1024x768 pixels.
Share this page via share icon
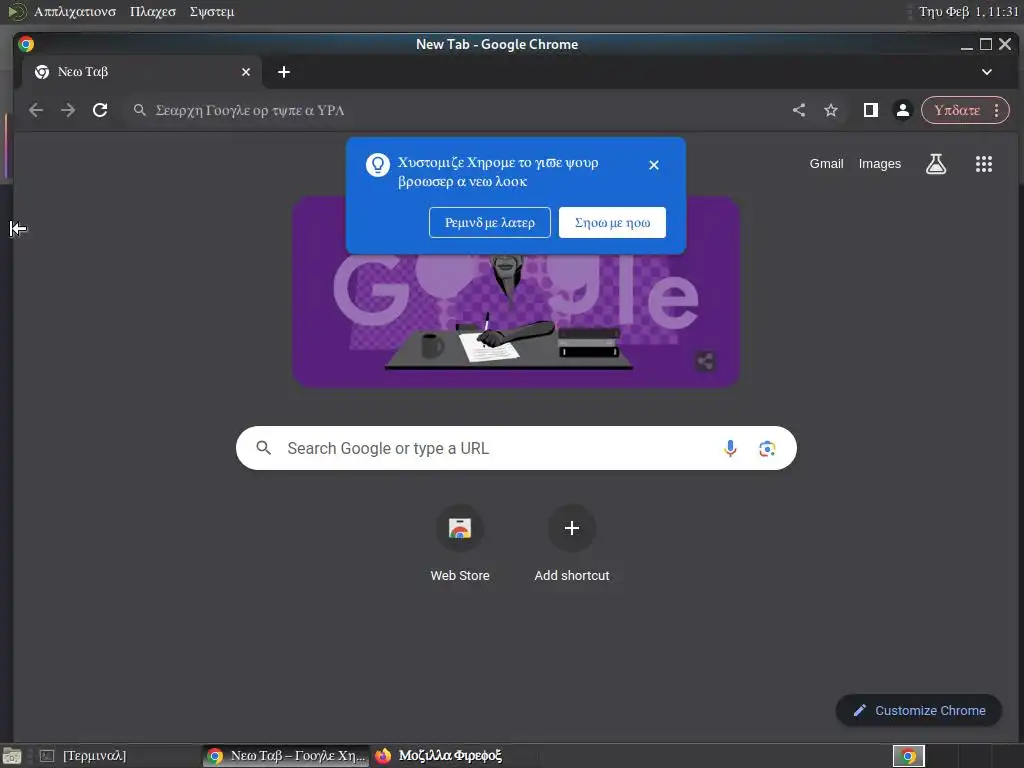tap(799, 110)
